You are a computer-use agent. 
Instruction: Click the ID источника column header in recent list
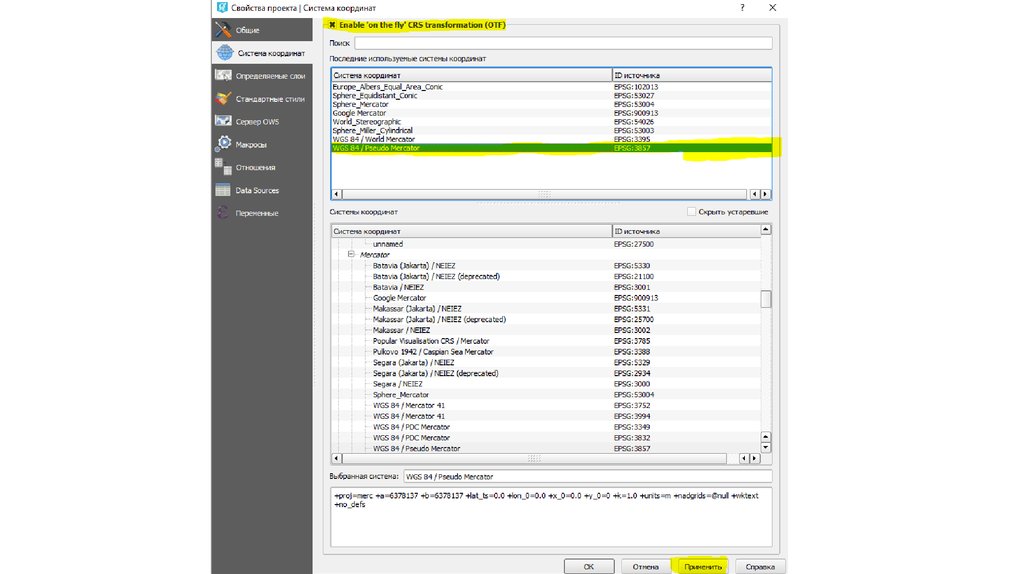pyautogui.click(x=690, y=75)
